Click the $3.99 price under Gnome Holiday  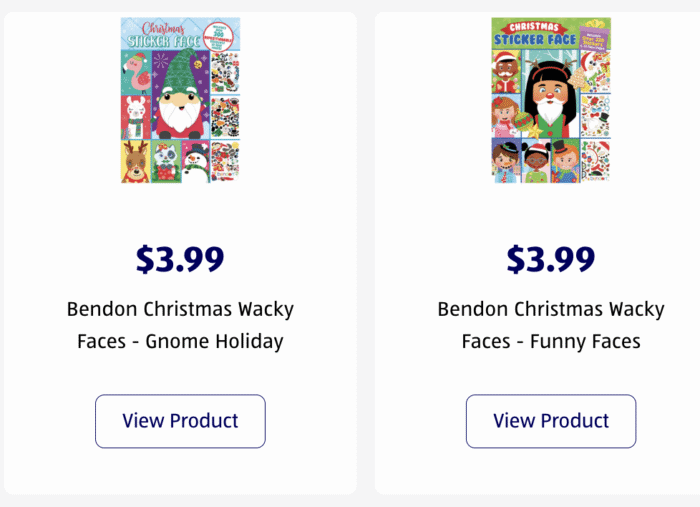180,259
